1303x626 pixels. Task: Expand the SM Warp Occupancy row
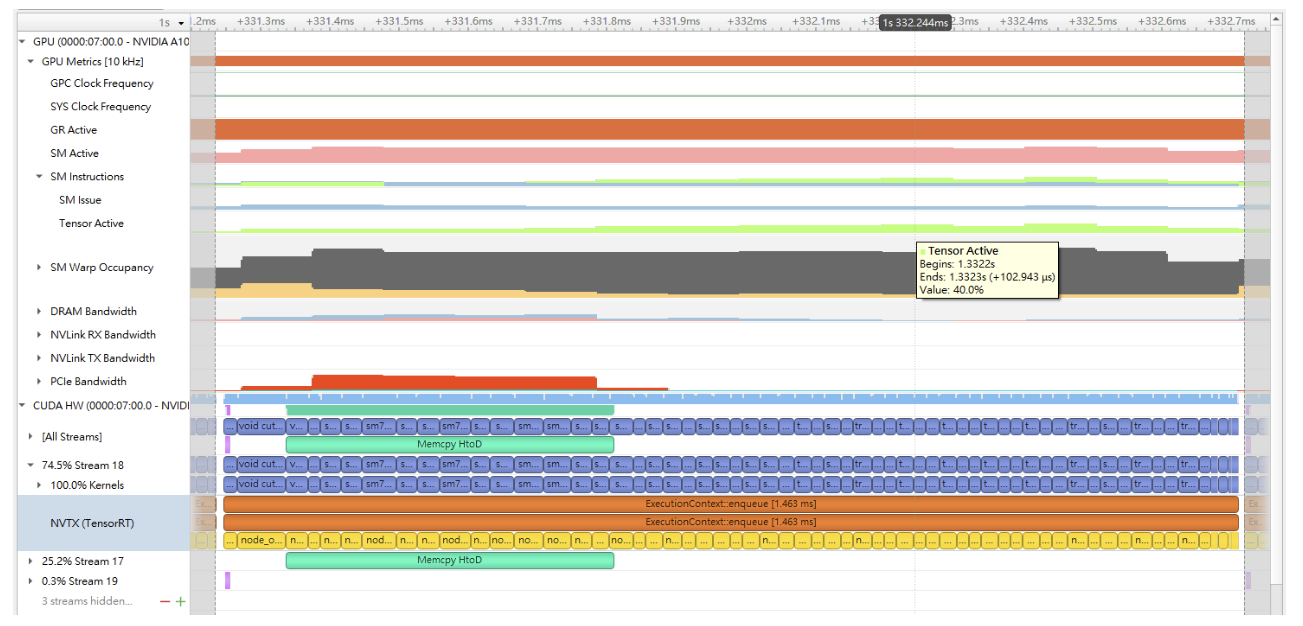coord(40,268)
